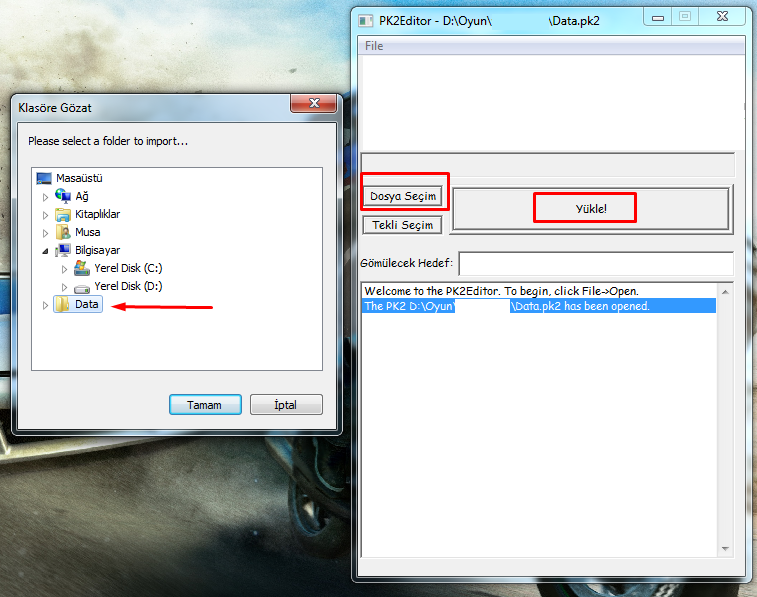Expand Yerel Disk (D:) node
Screen dimensions: 757x597
pyautogui.click(x=64, y=287)
